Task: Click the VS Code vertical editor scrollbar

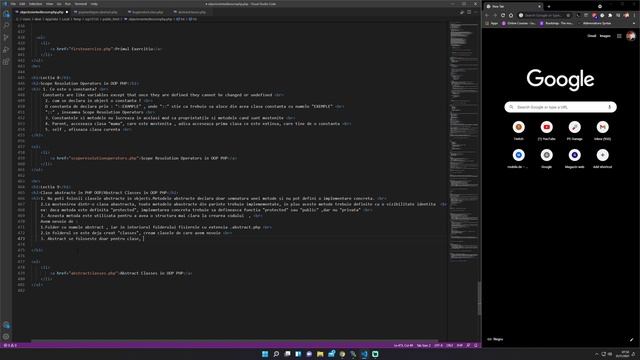Action: pyautogui.click(x=479, y=298)
